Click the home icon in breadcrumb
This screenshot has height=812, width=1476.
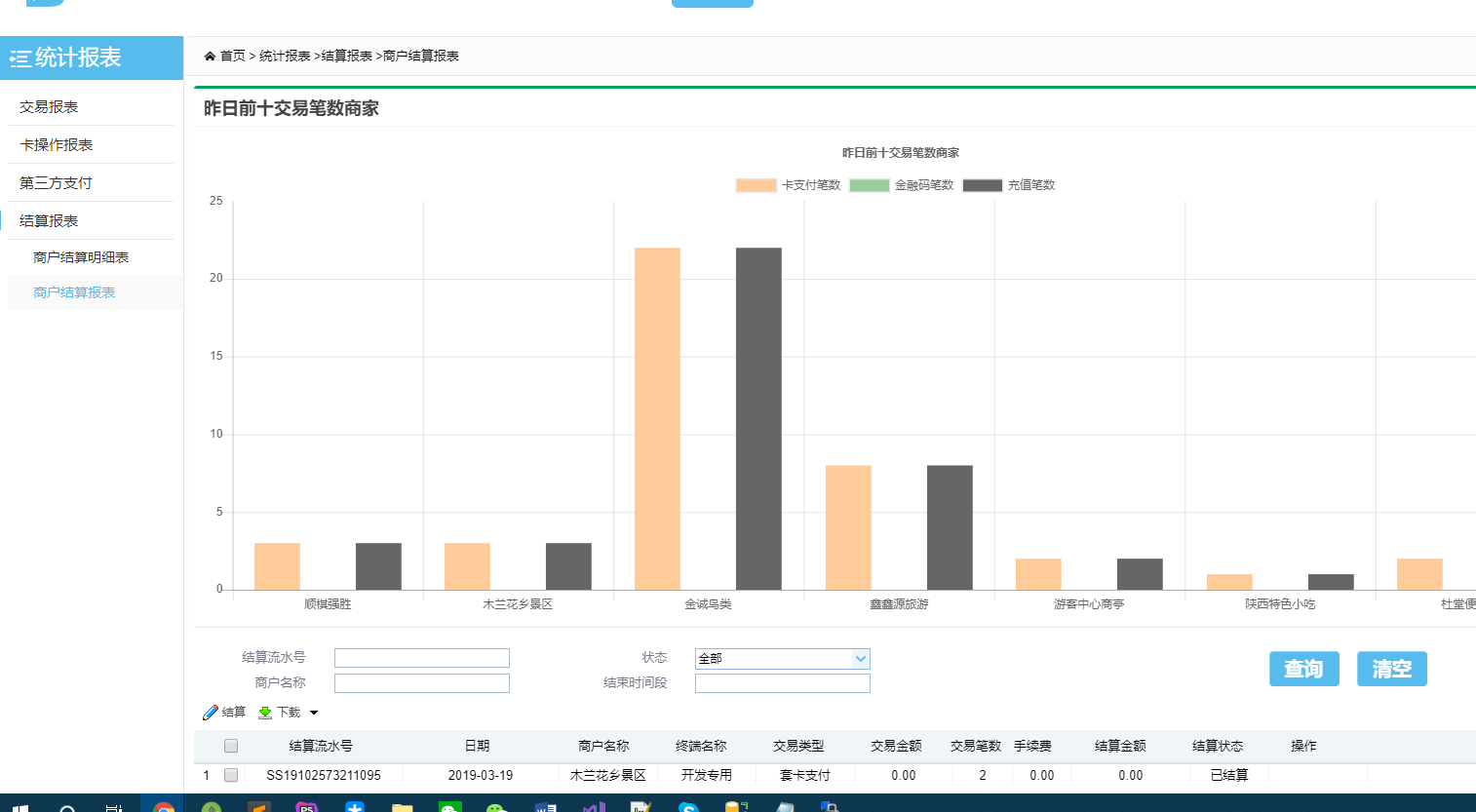pyautogui.click(x=210, y=57)
